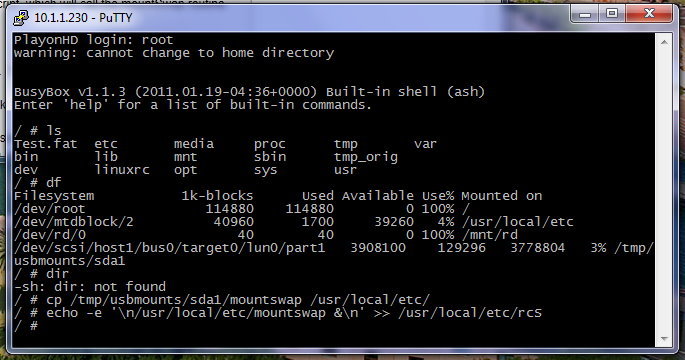
Task: Click the '/dev/root' filesystem entry
Action: tap(49, 209)
